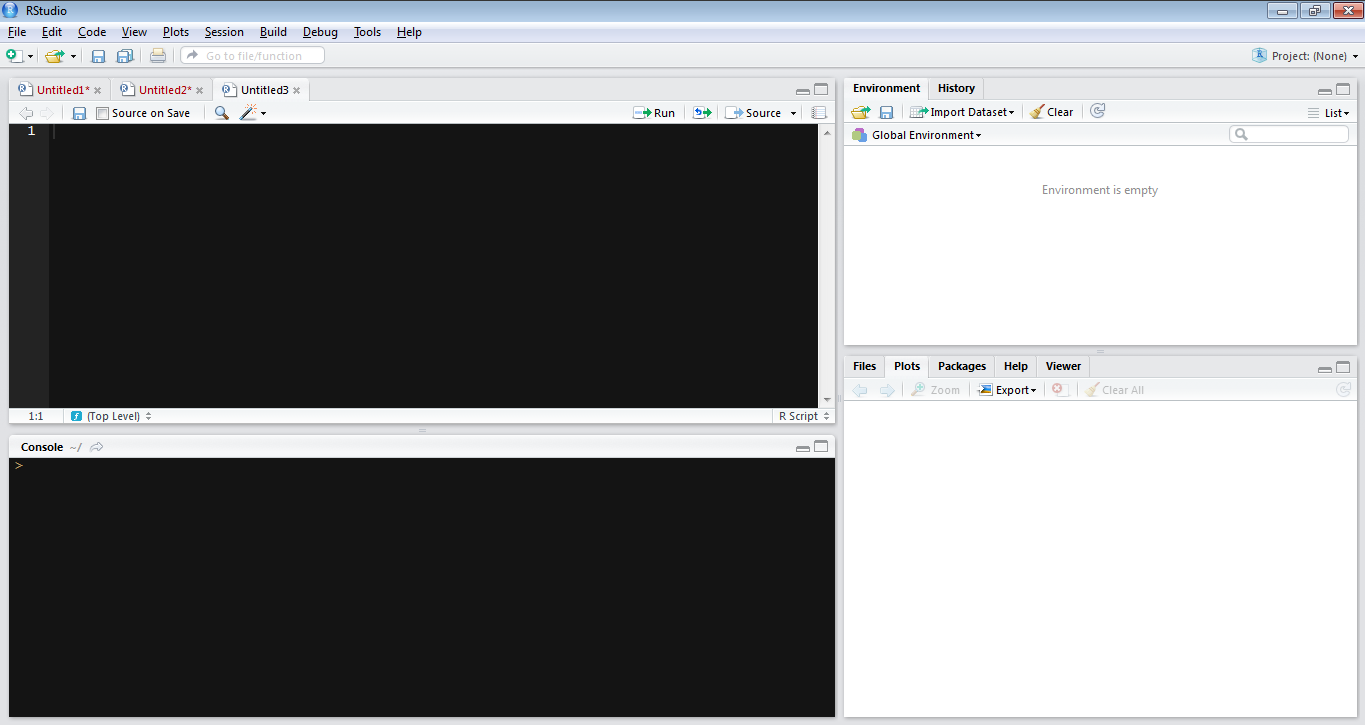Click the re-run previous code icon
The image size is (1365, 725).
[x=702, y=113]
